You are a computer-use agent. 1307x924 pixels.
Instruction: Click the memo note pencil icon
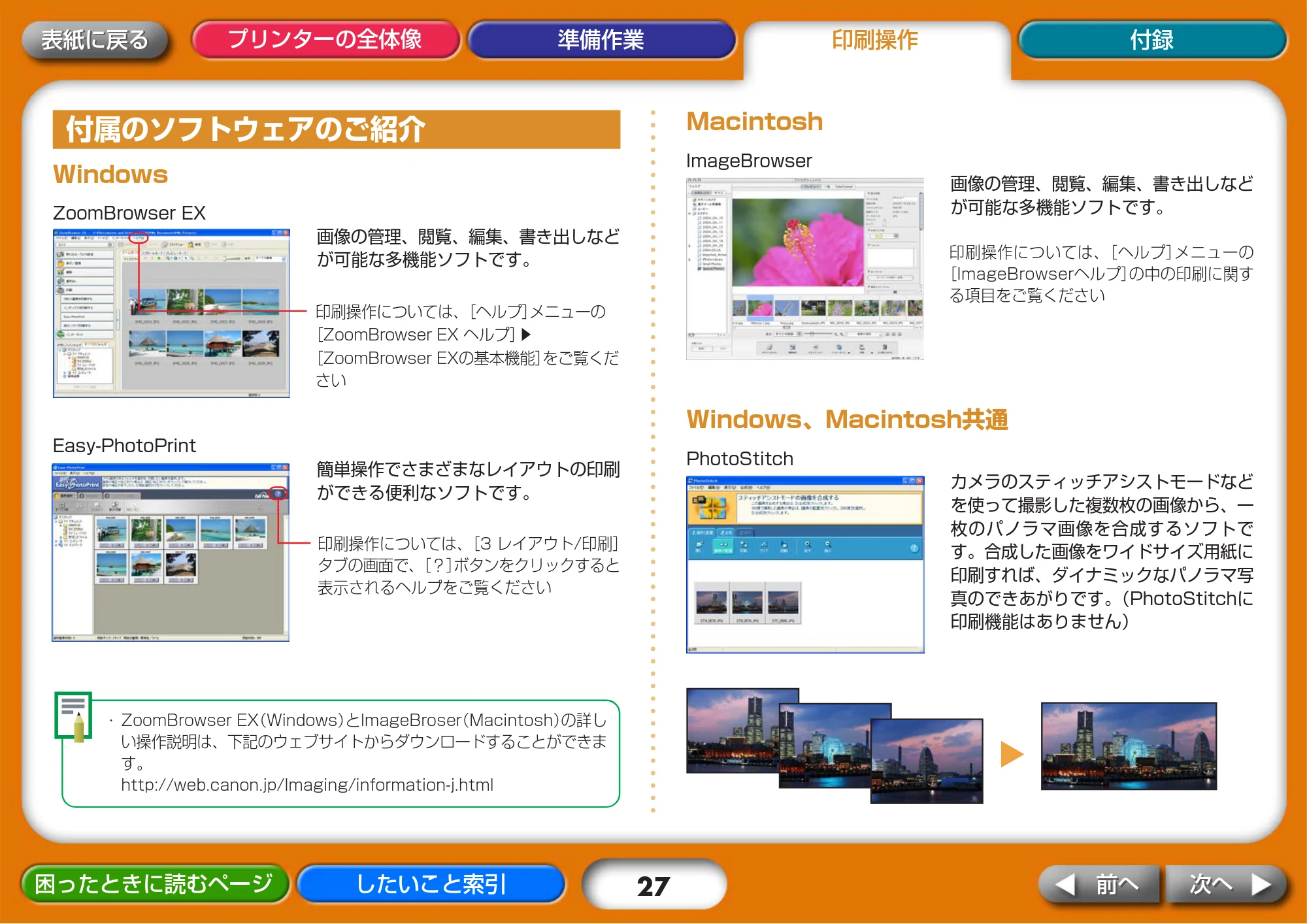(73, 717)
